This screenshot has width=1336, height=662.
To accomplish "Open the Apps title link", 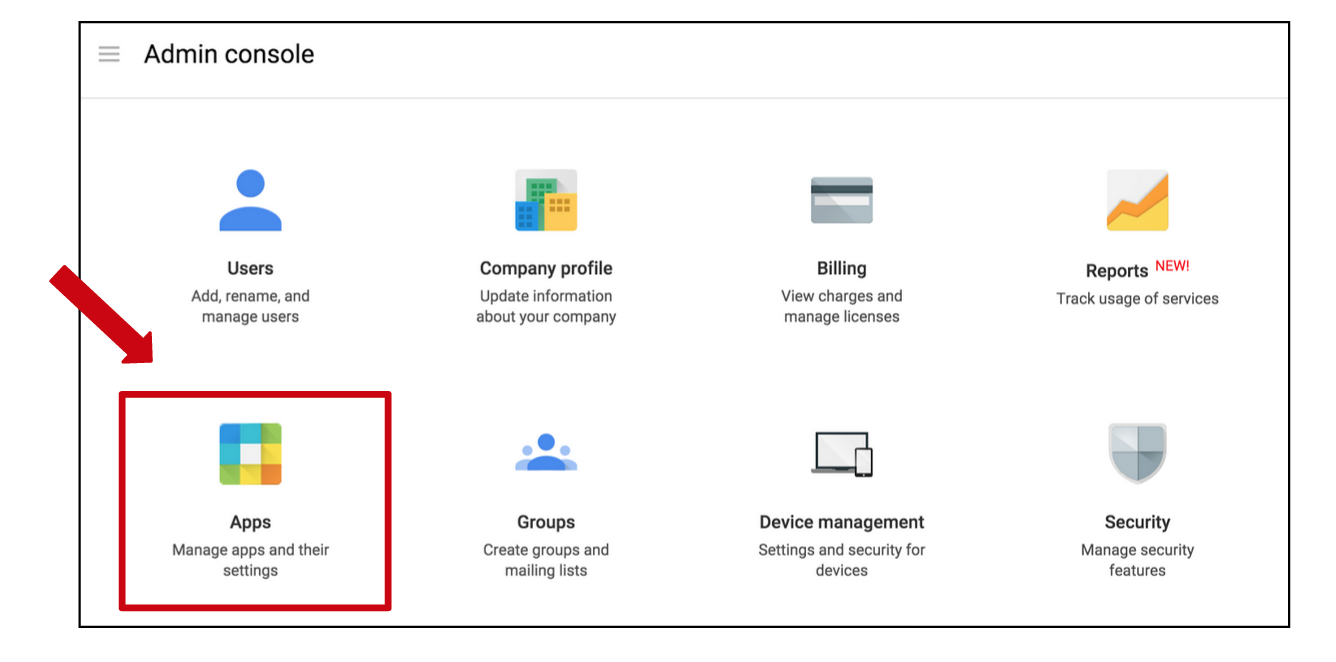I will tap(250, 522).
